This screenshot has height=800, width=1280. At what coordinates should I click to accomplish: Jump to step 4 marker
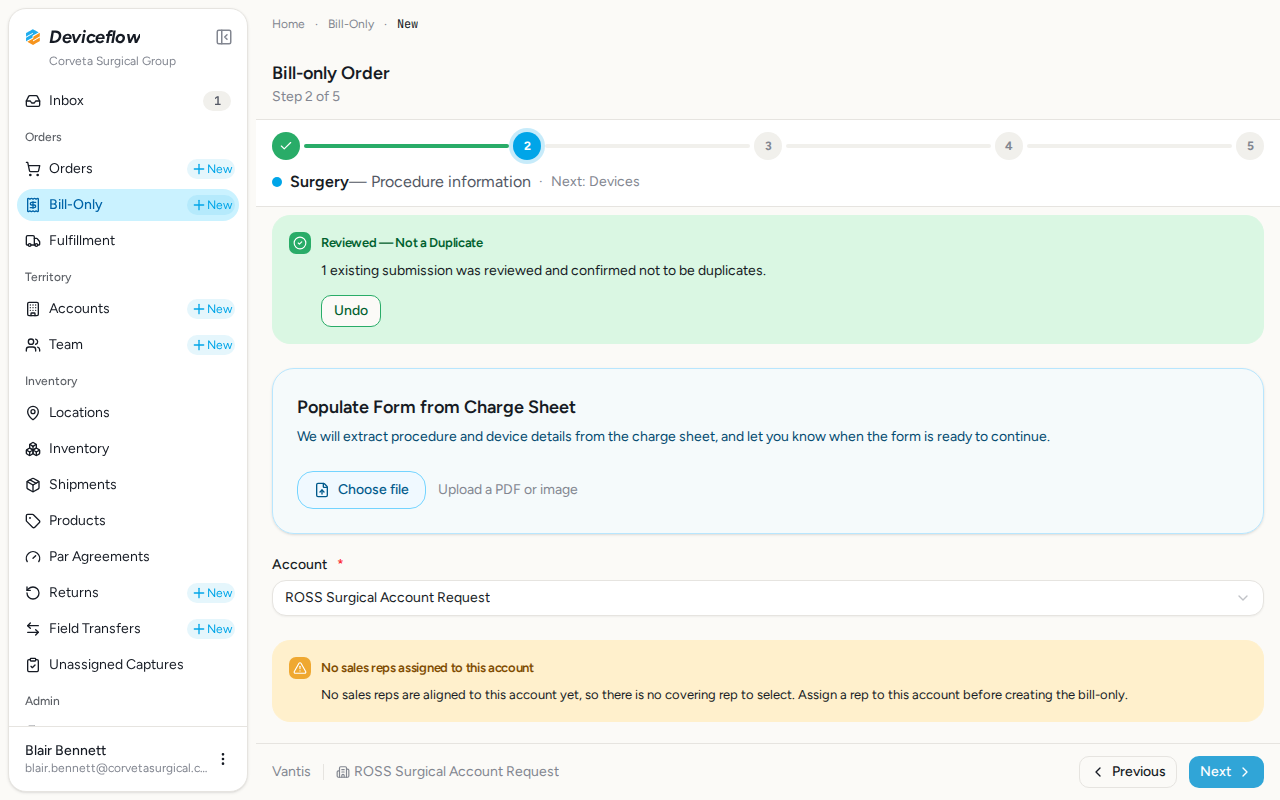(1008, 146)
